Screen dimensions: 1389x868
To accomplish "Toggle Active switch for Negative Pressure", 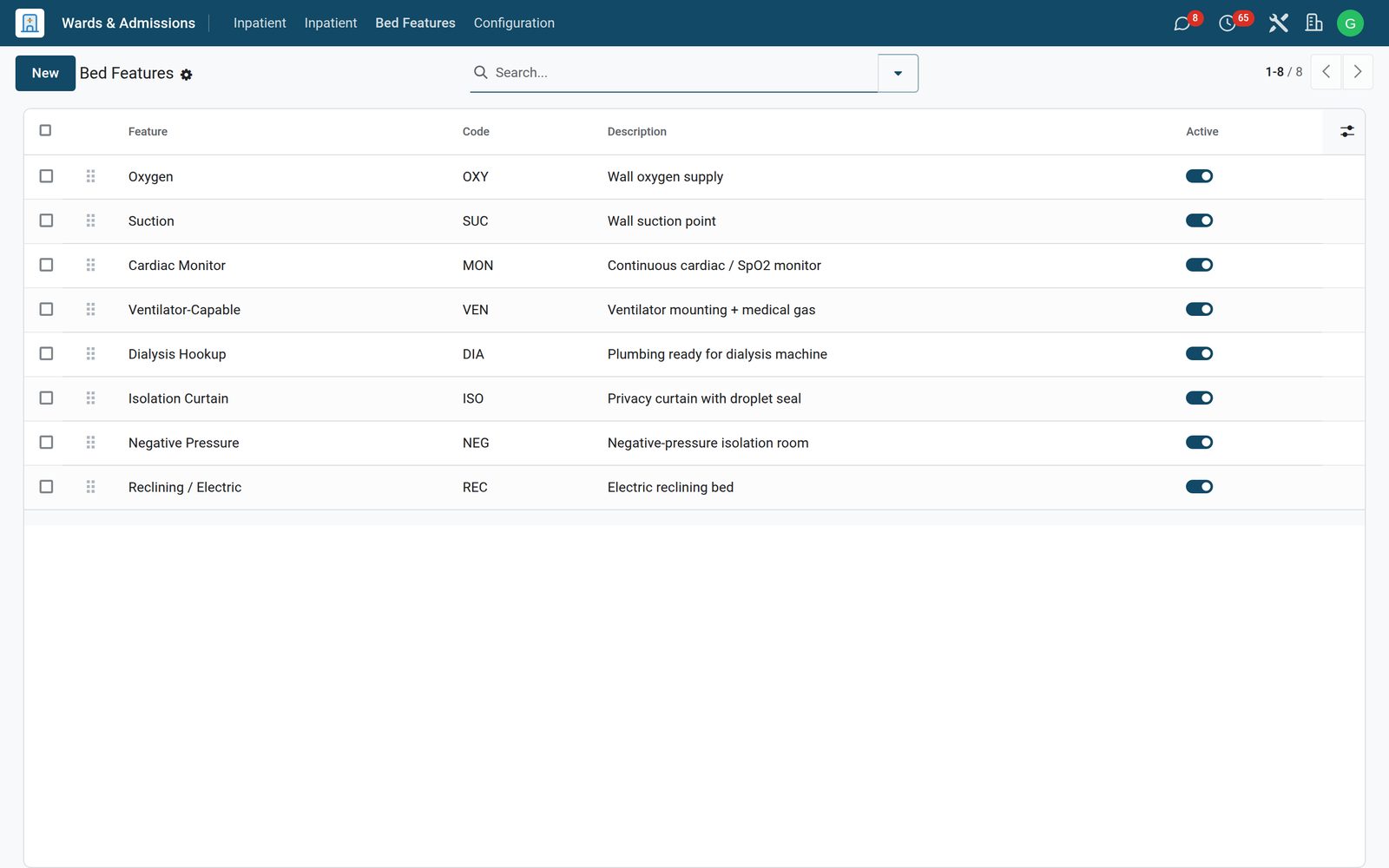I will pyautogui.click(x=1199, y=442).
